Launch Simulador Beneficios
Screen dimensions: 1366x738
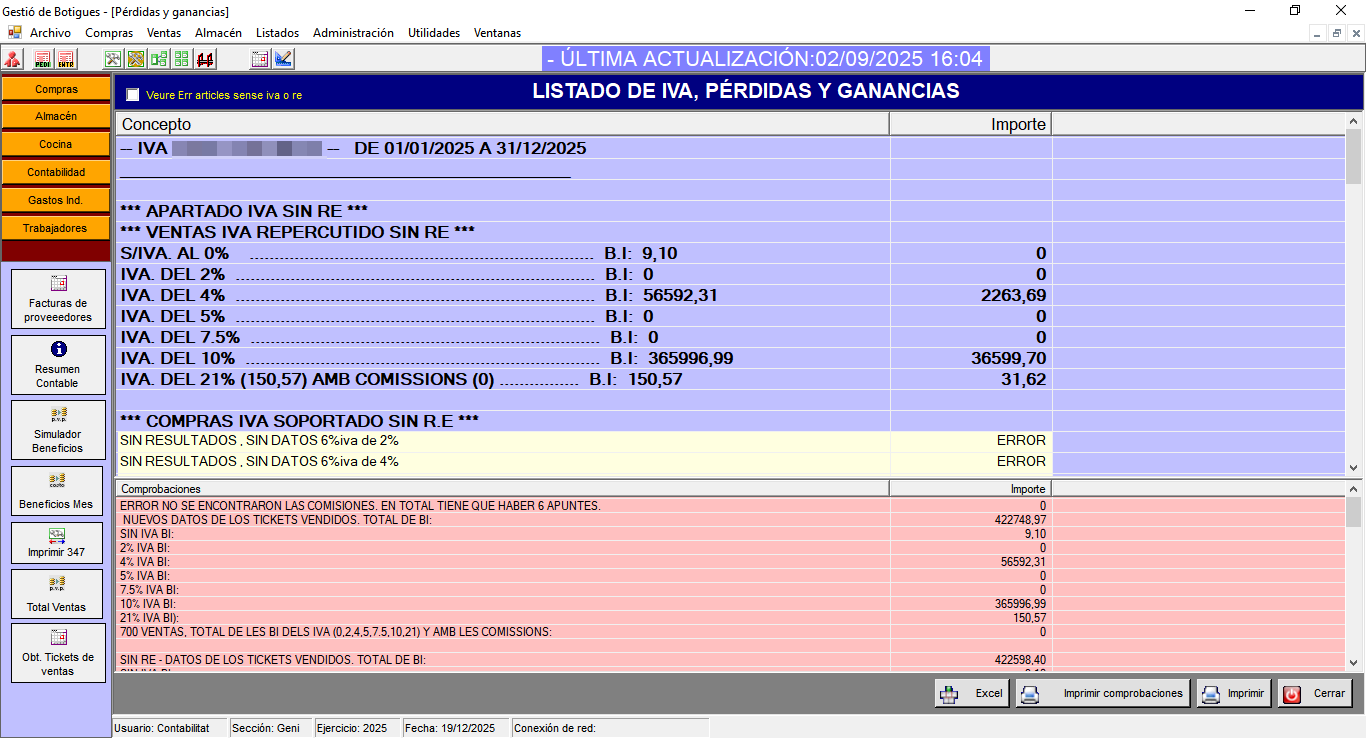pos(58,430)
